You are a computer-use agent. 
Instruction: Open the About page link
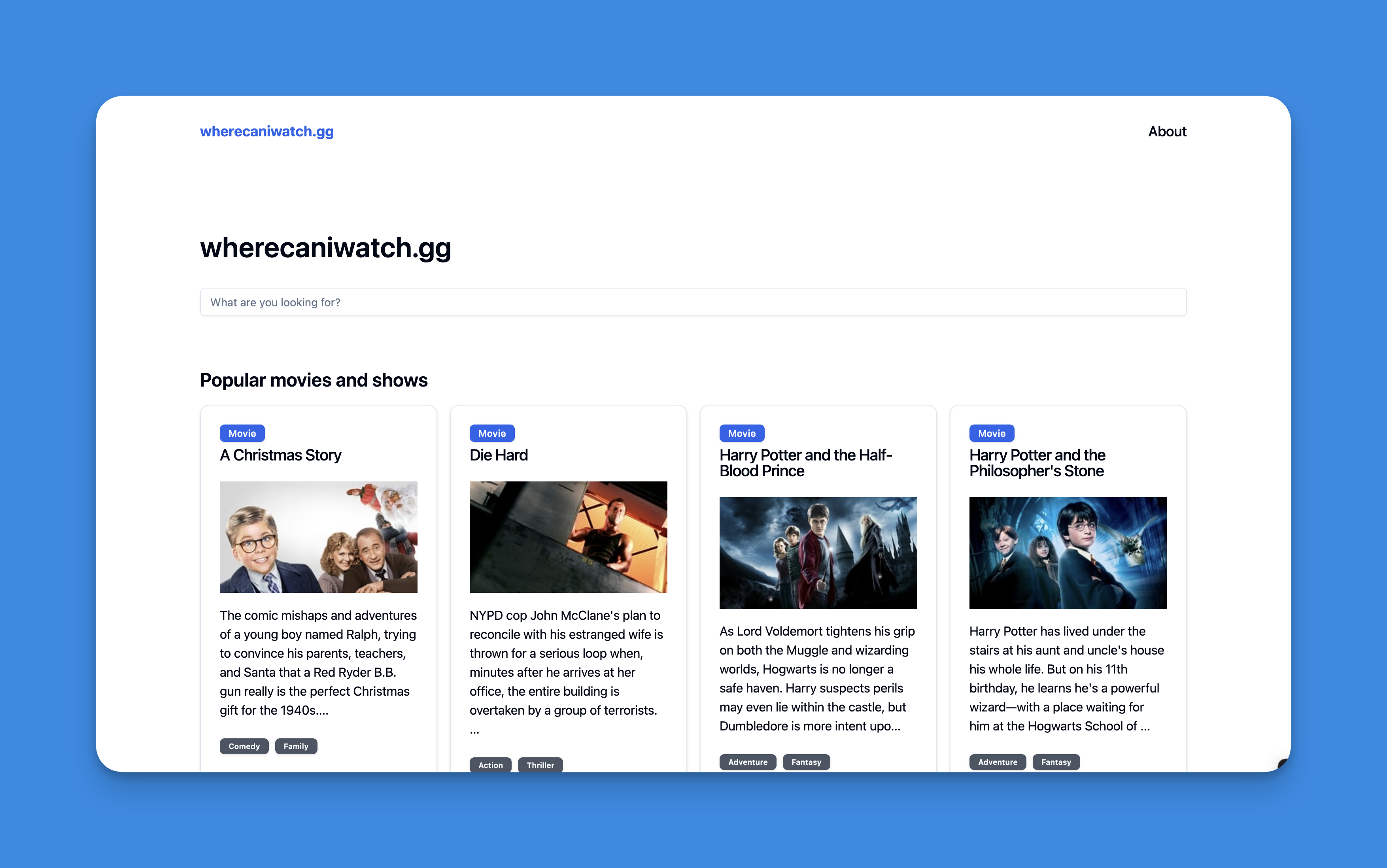(x=1167, y=132)
